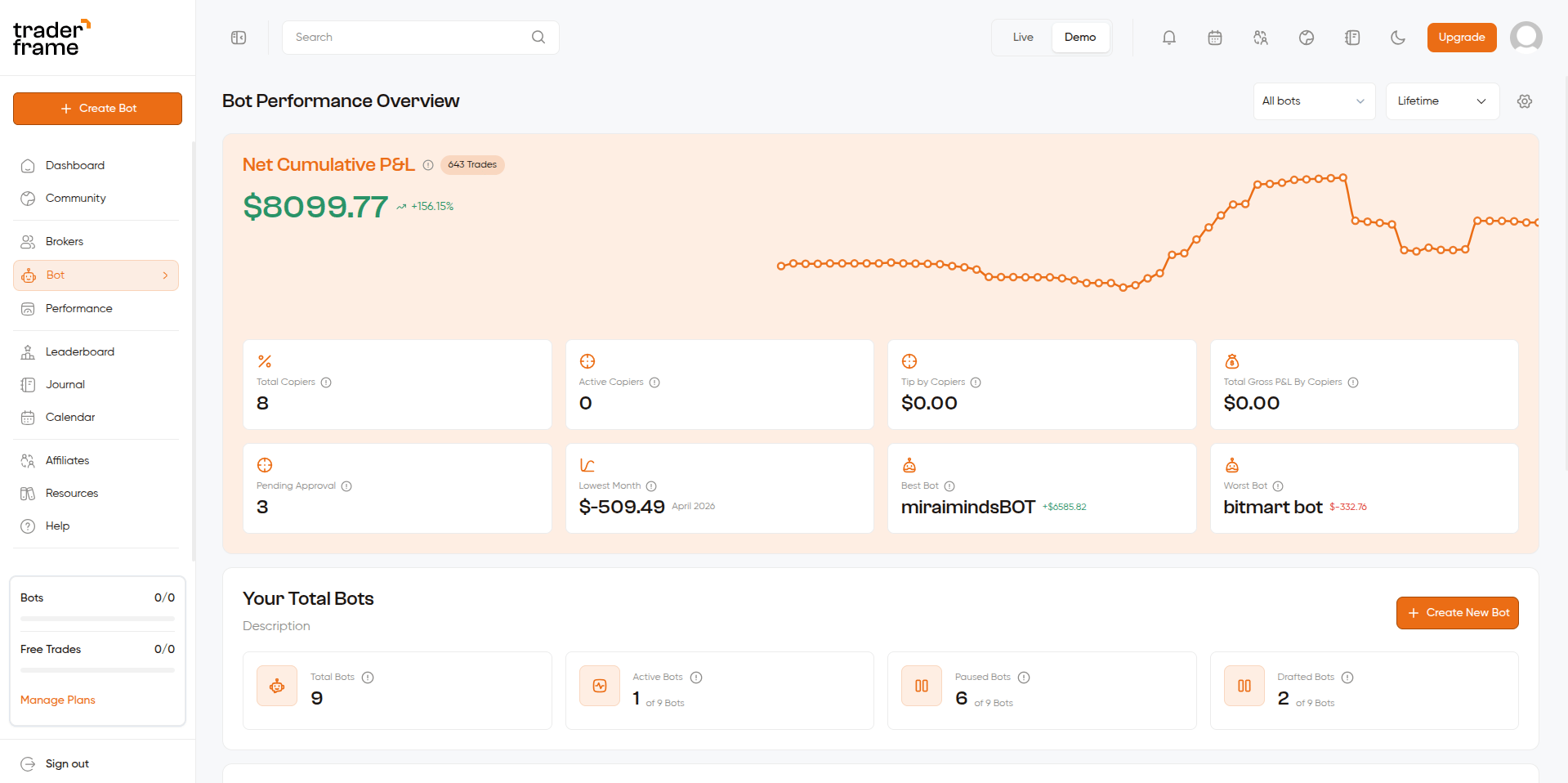Show Lowest Month info icon

(x=651, y=486)
